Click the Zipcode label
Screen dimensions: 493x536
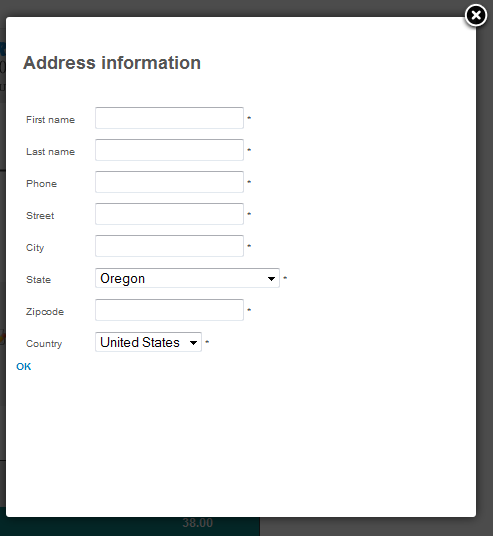[45, 312]
